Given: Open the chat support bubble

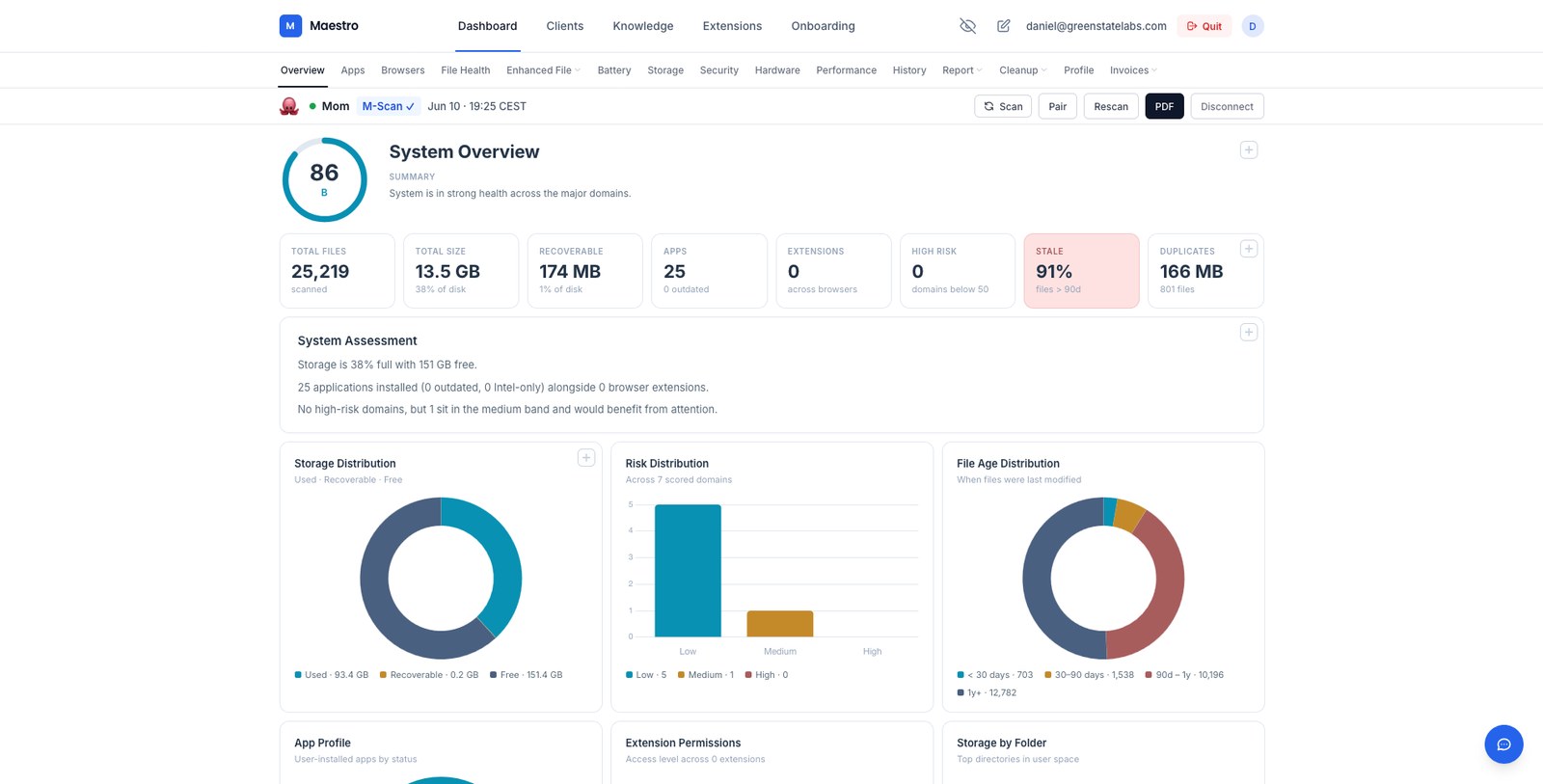Looking at the screenshot, I should pyautogui.click(x=1503, y=744).
